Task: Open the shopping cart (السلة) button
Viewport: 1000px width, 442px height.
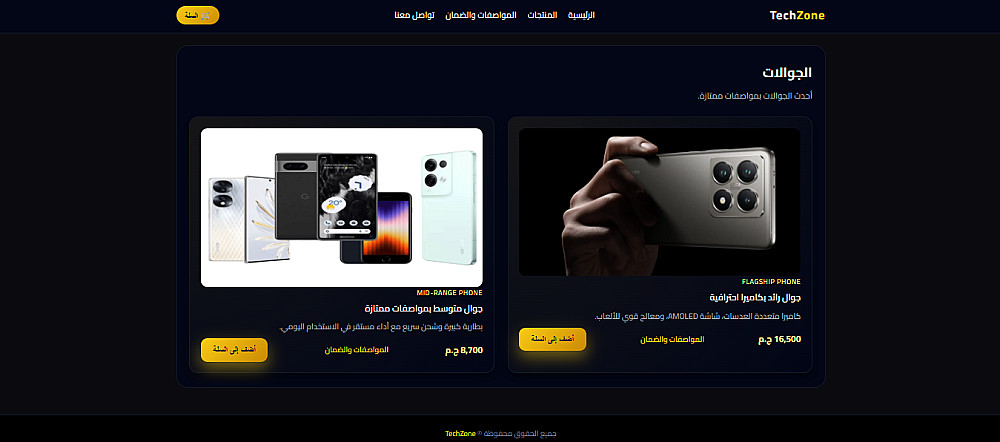Action: tap(198, 15)
